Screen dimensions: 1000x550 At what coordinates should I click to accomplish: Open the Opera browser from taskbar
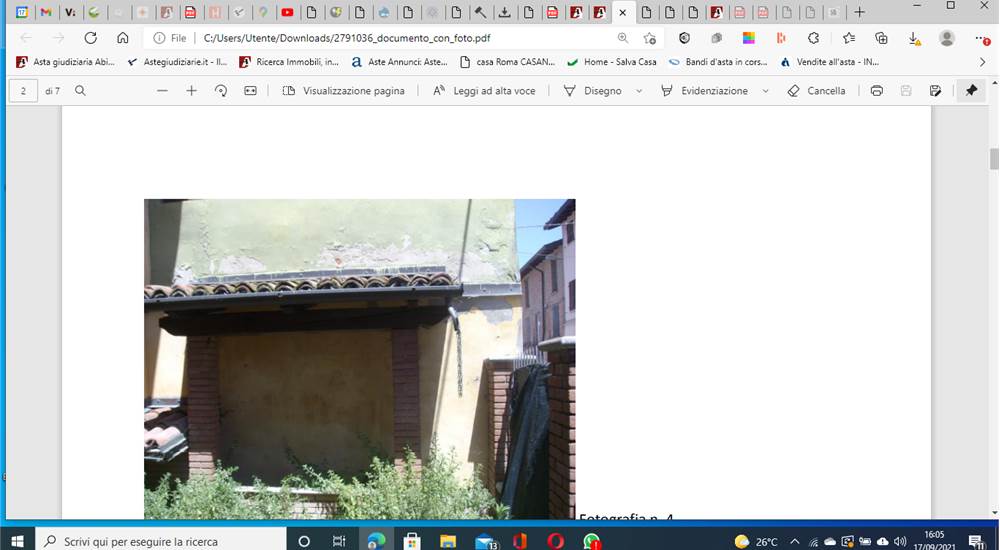555,541
